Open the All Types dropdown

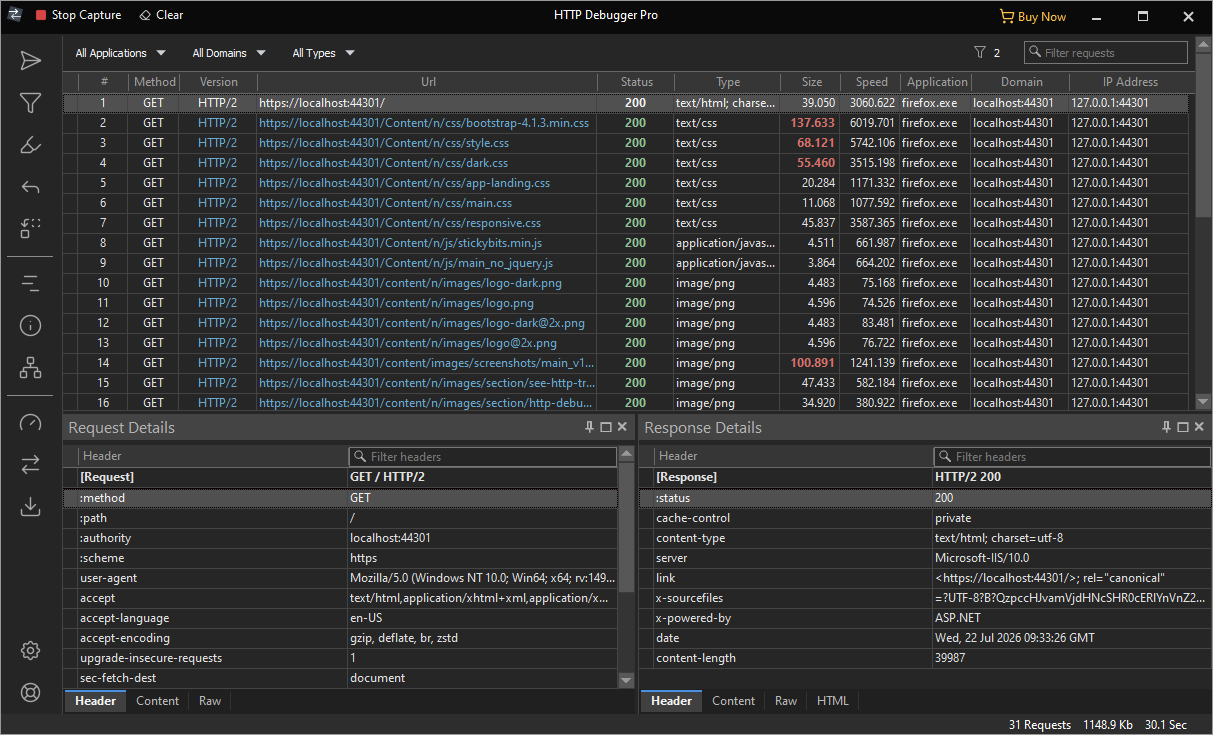[323, 53]
